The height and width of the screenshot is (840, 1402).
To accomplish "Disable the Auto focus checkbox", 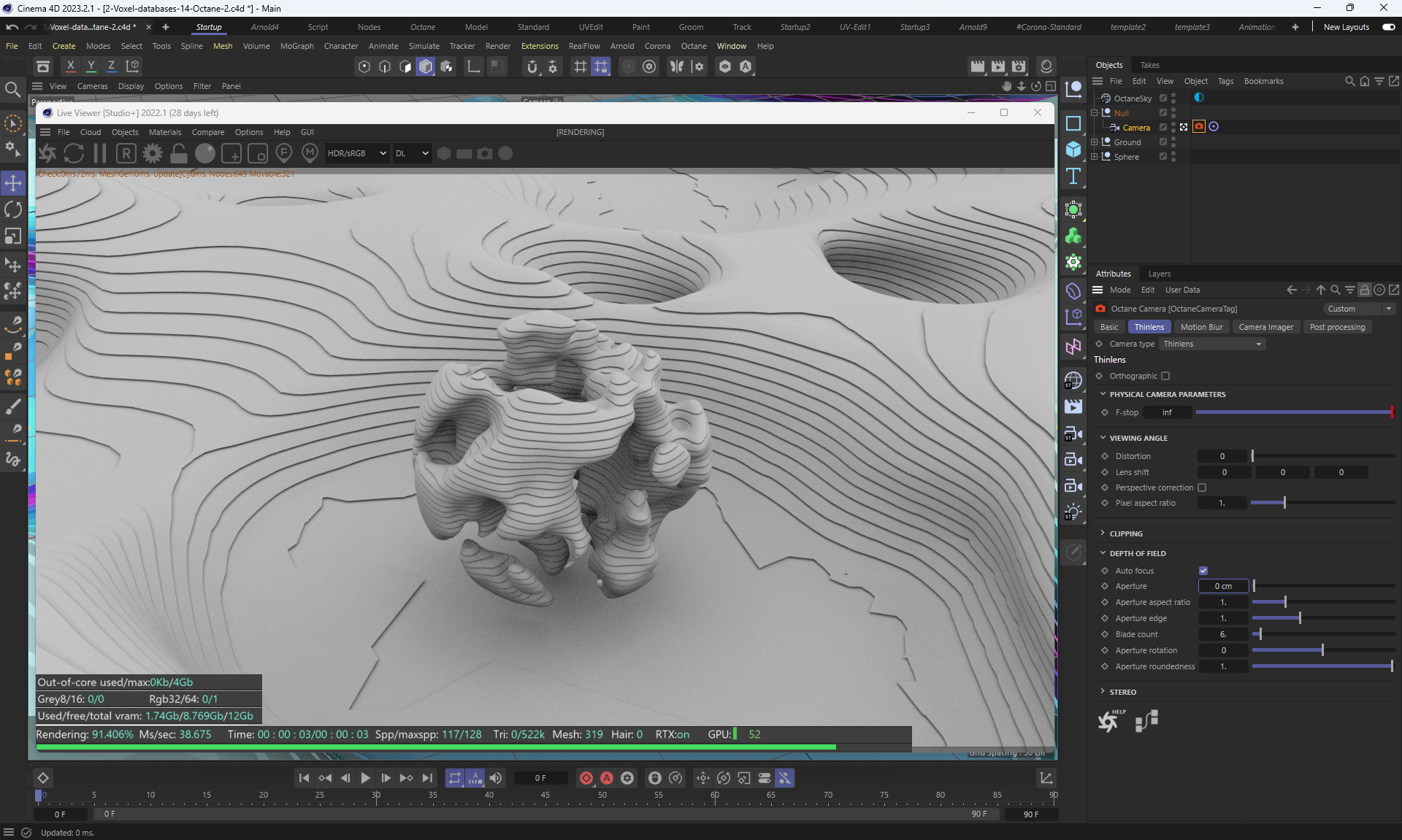I will pyautogui.click(x=1203, y=571).
